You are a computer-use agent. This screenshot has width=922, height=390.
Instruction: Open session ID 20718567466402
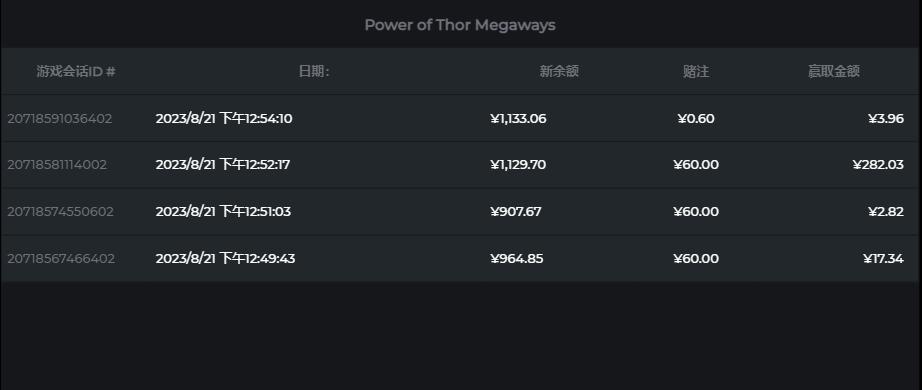click(61, 258)
